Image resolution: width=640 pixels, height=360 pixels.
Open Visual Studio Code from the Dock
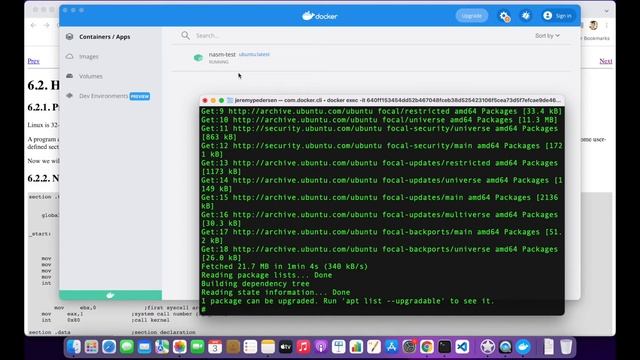[462, 347]
